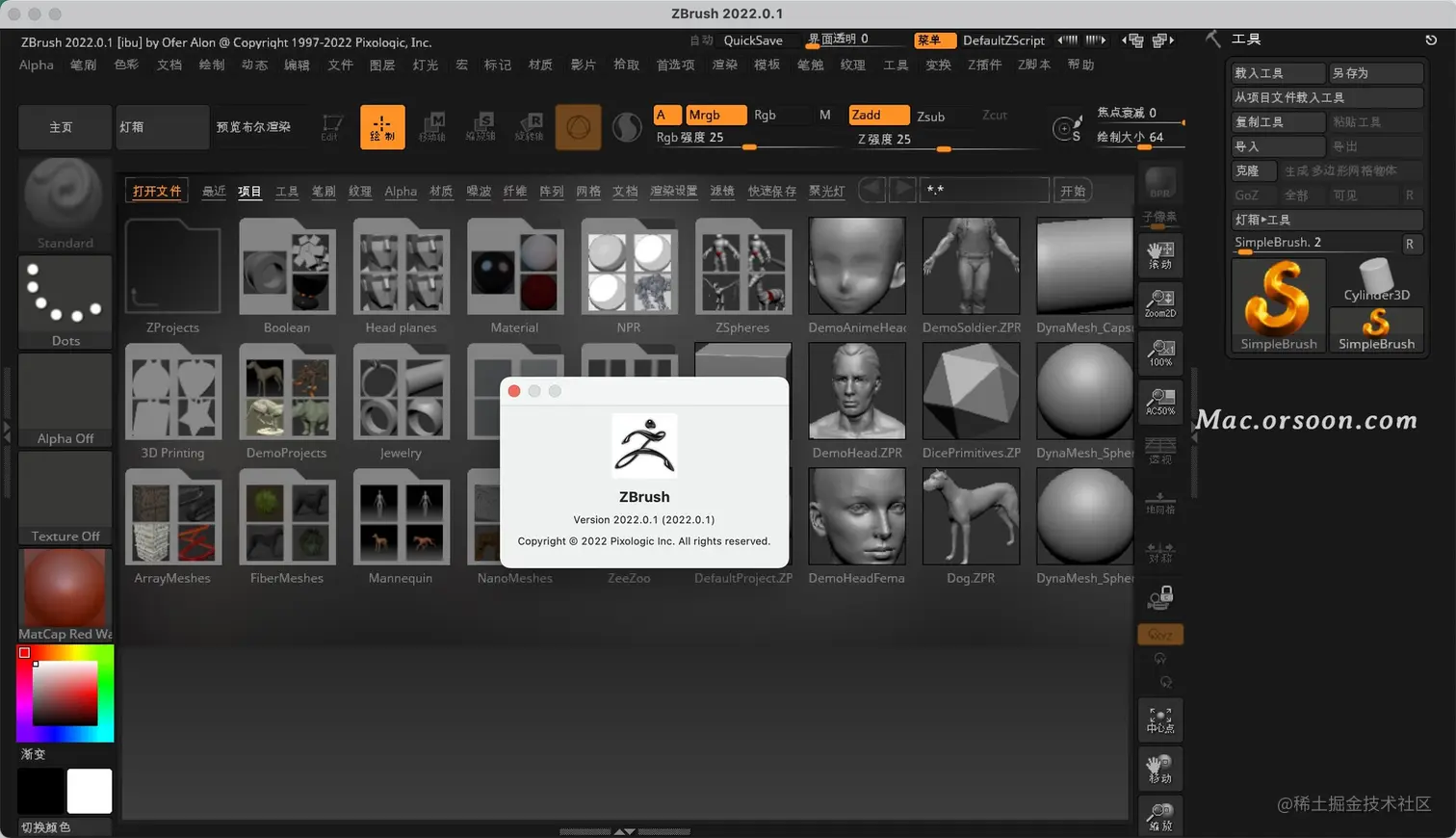Enable the Rgb mode

click(765, 115)
